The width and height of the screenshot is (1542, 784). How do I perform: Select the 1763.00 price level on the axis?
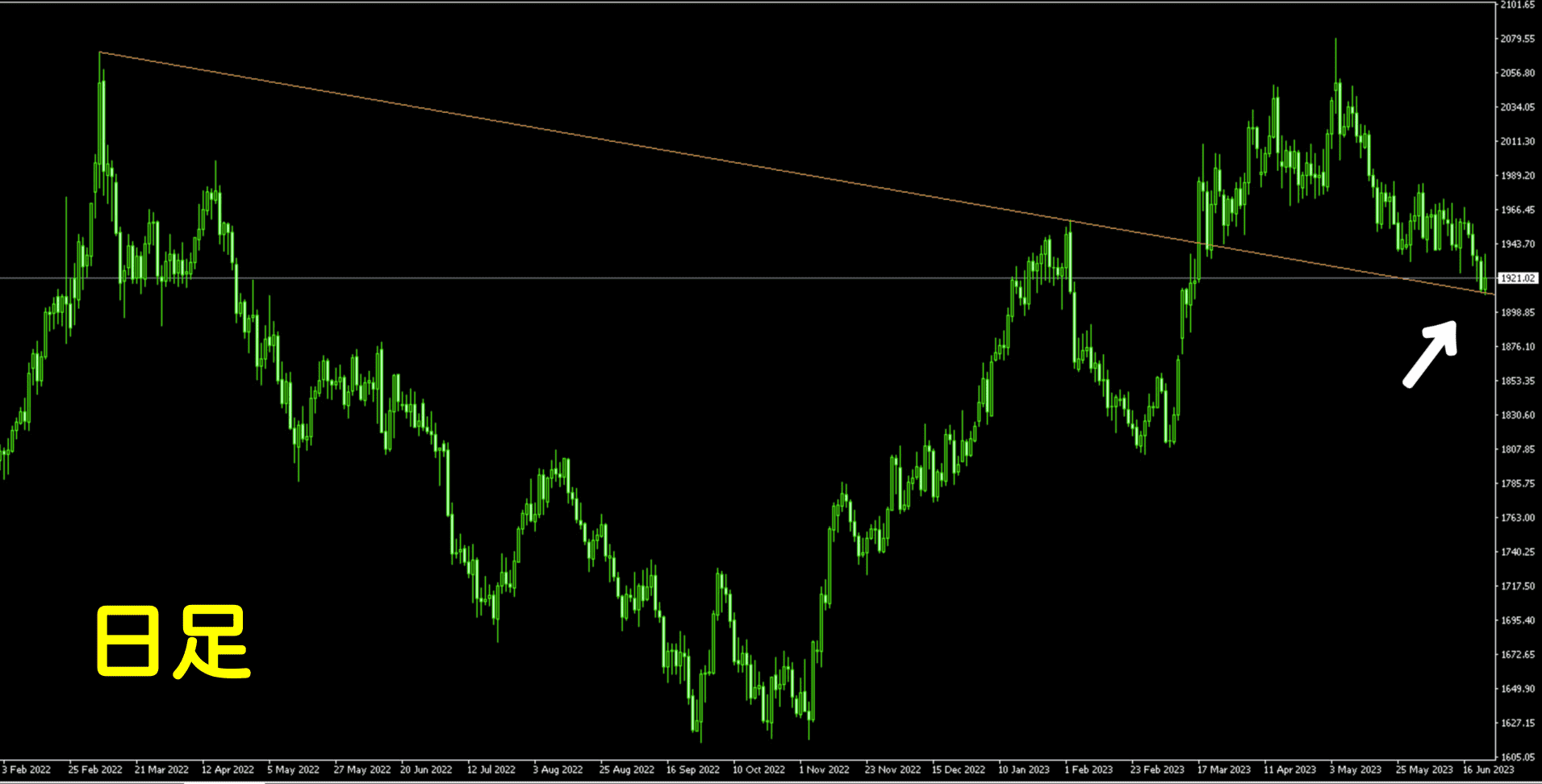tap(1518, 518)
